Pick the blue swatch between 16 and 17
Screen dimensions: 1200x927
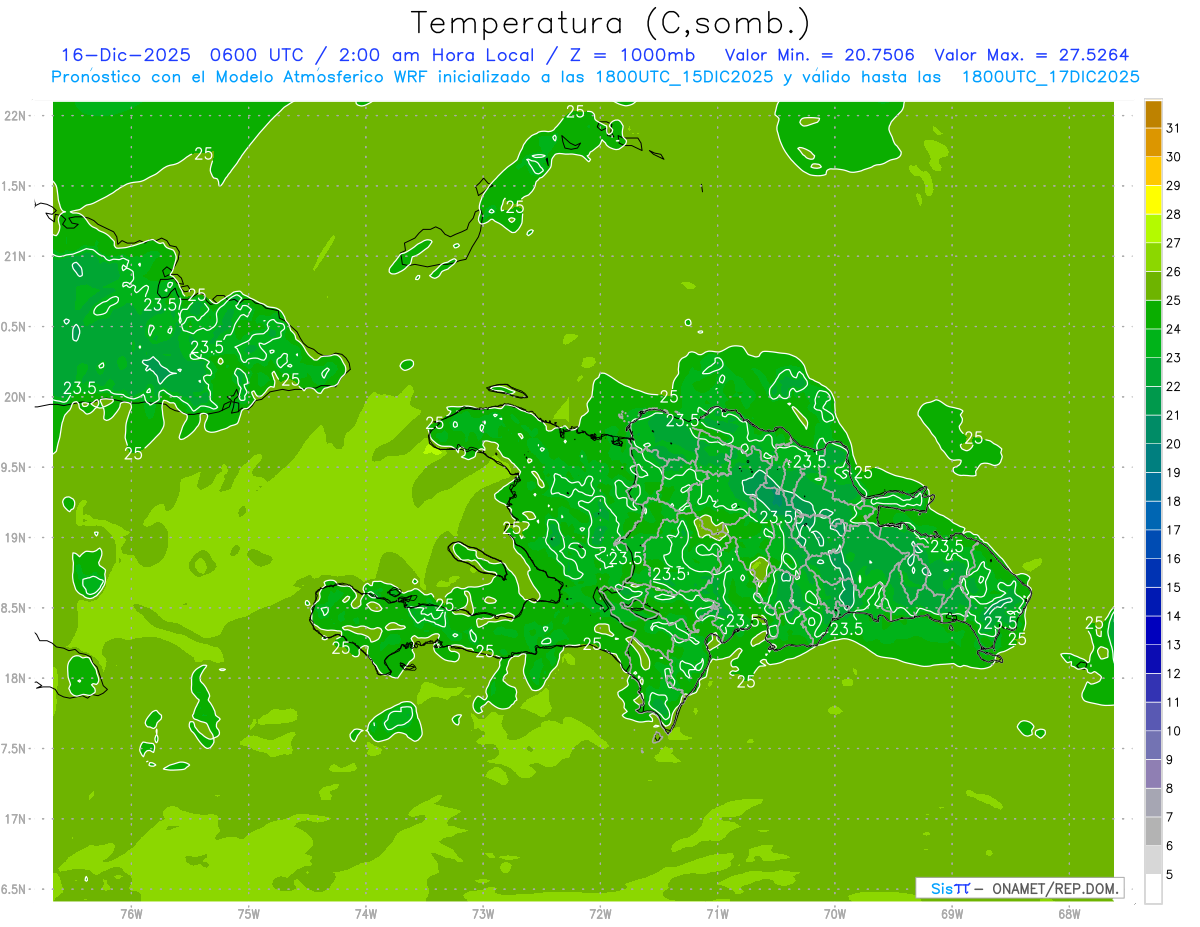click(x=1153, y=545)
